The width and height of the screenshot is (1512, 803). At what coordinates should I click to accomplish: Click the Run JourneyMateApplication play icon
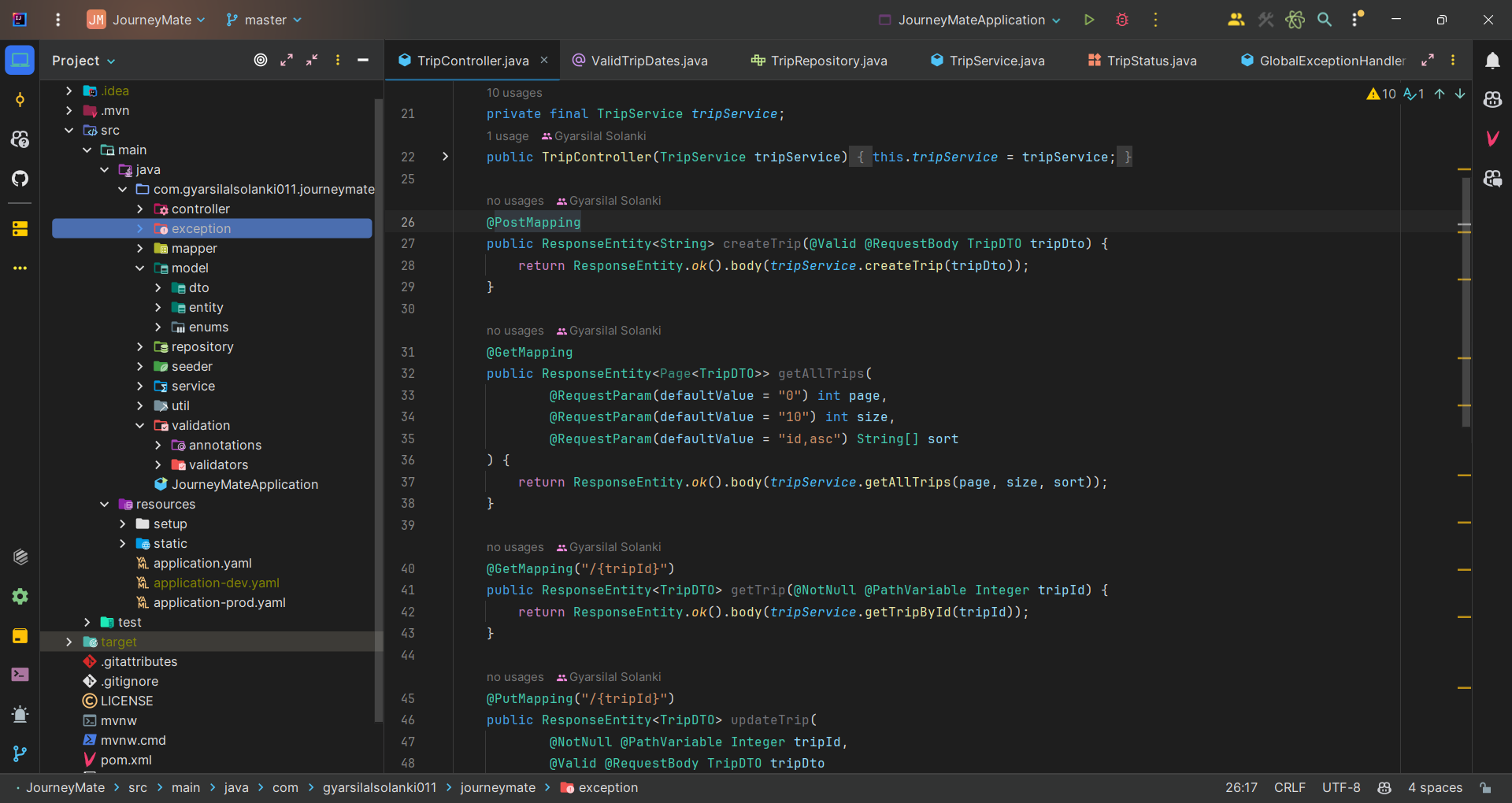[x=1089, y=20]
